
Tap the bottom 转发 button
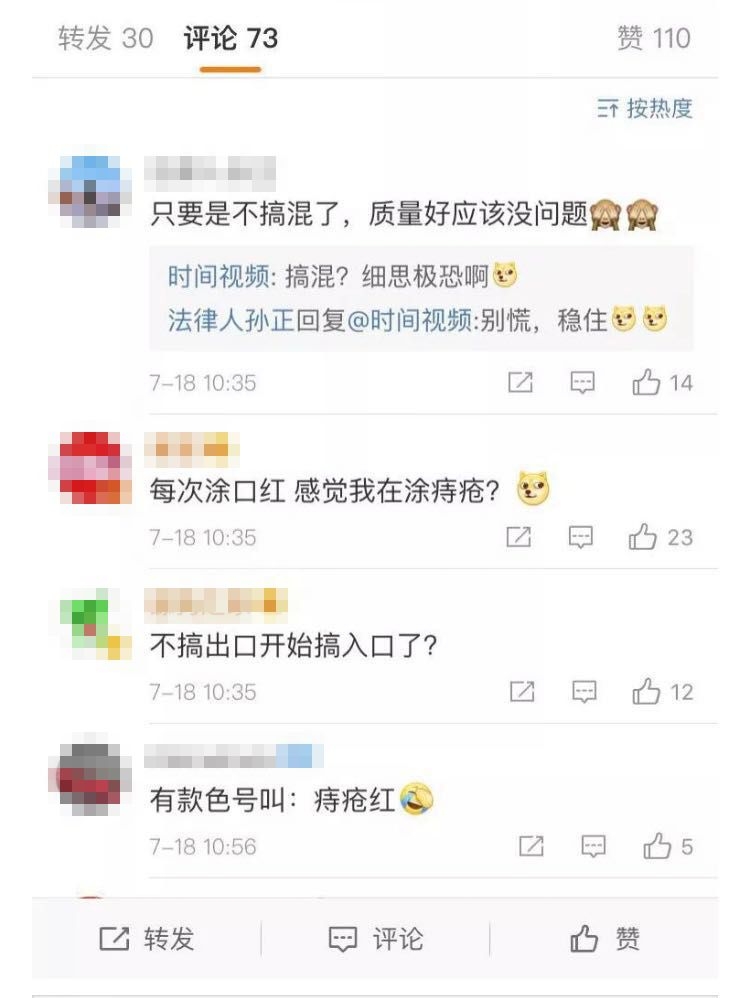[146, 939]
